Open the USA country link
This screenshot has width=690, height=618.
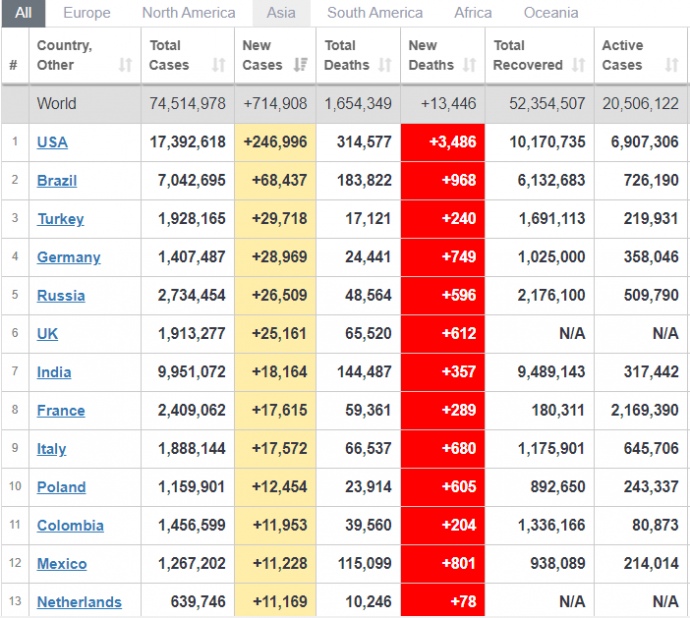click(52, 142)
